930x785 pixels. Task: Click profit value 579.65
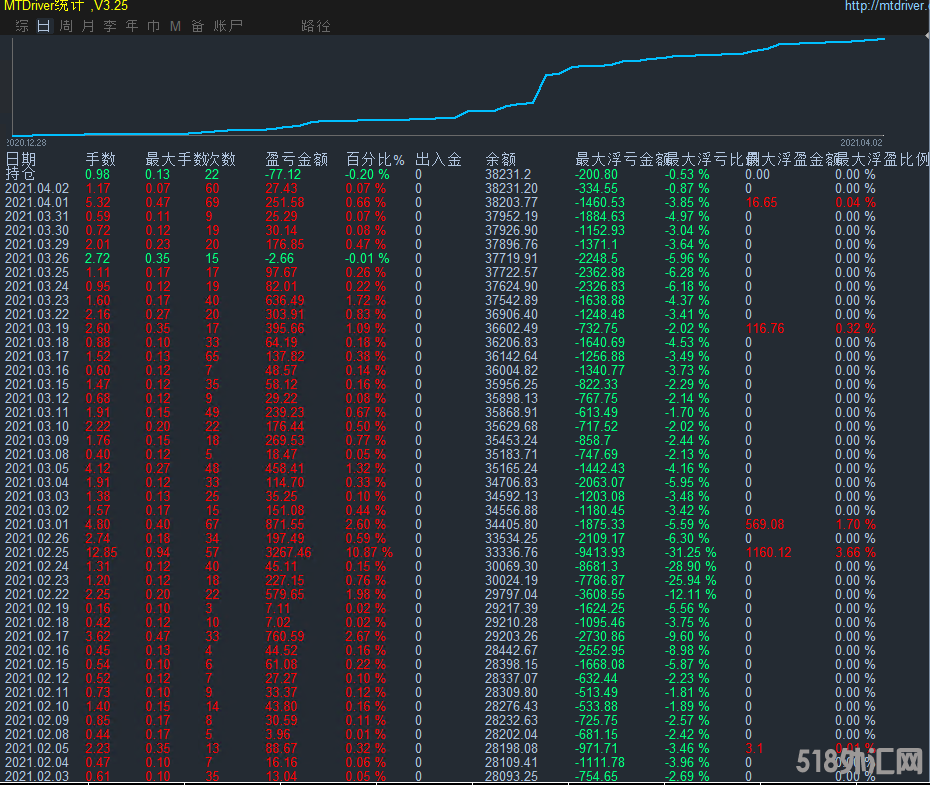click(285, 594)
